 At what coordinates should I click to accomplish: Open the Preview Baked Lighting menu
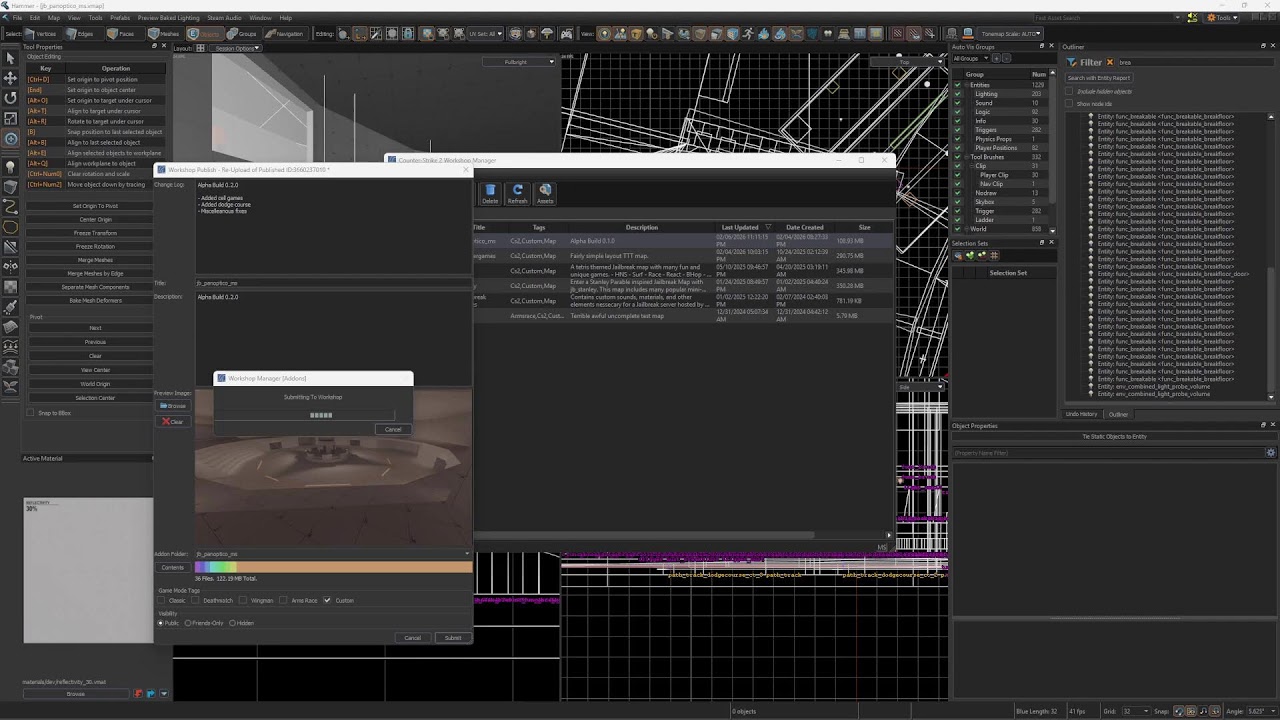[168, 17]
